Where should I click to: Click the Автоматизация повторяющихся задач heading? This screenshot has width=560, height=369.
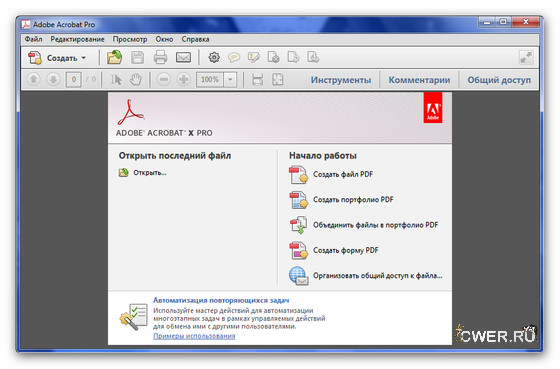coord(221,300)
